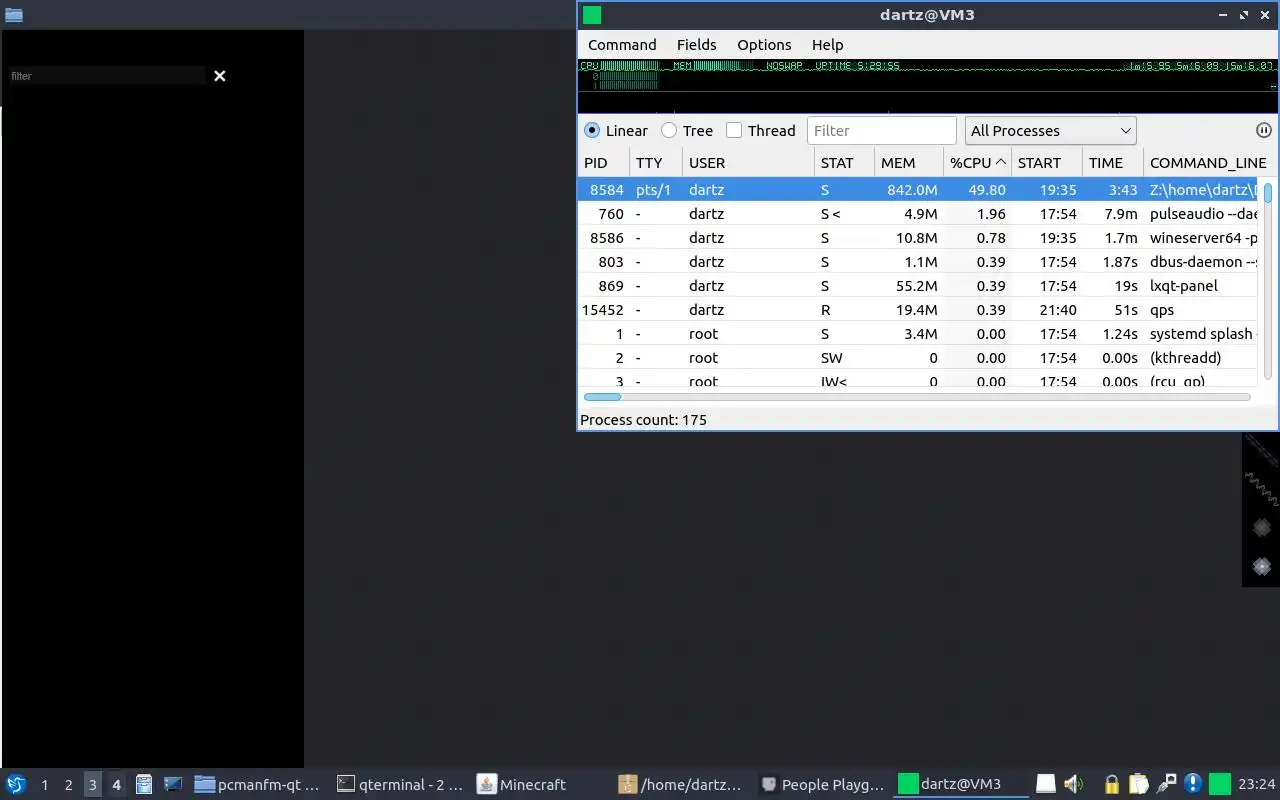Image resolution: width=1280 pixels, height=800 pixels.
Task: Click the show desktop icon in the panel
Action: pos(173,784)
